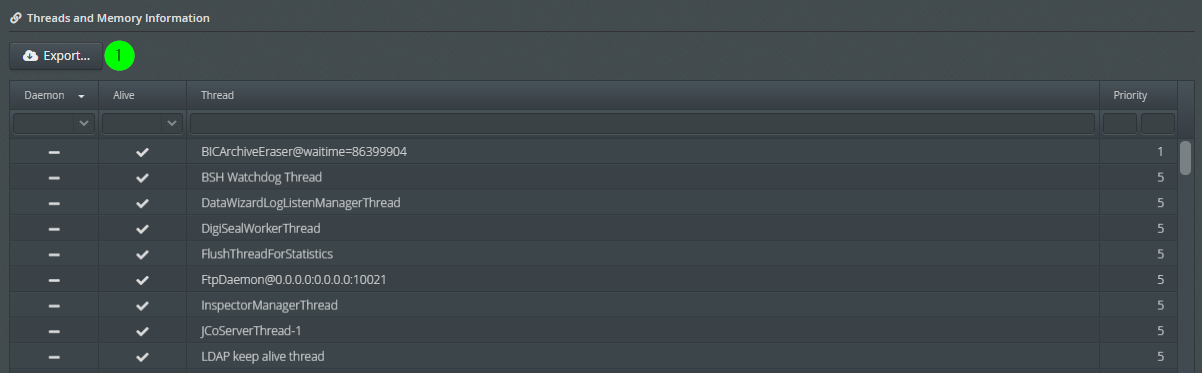Click the alive checkmark for FlushThreadForStatistics
Image resolution: width=1202 pixels, height=373 pixels.
142,254
